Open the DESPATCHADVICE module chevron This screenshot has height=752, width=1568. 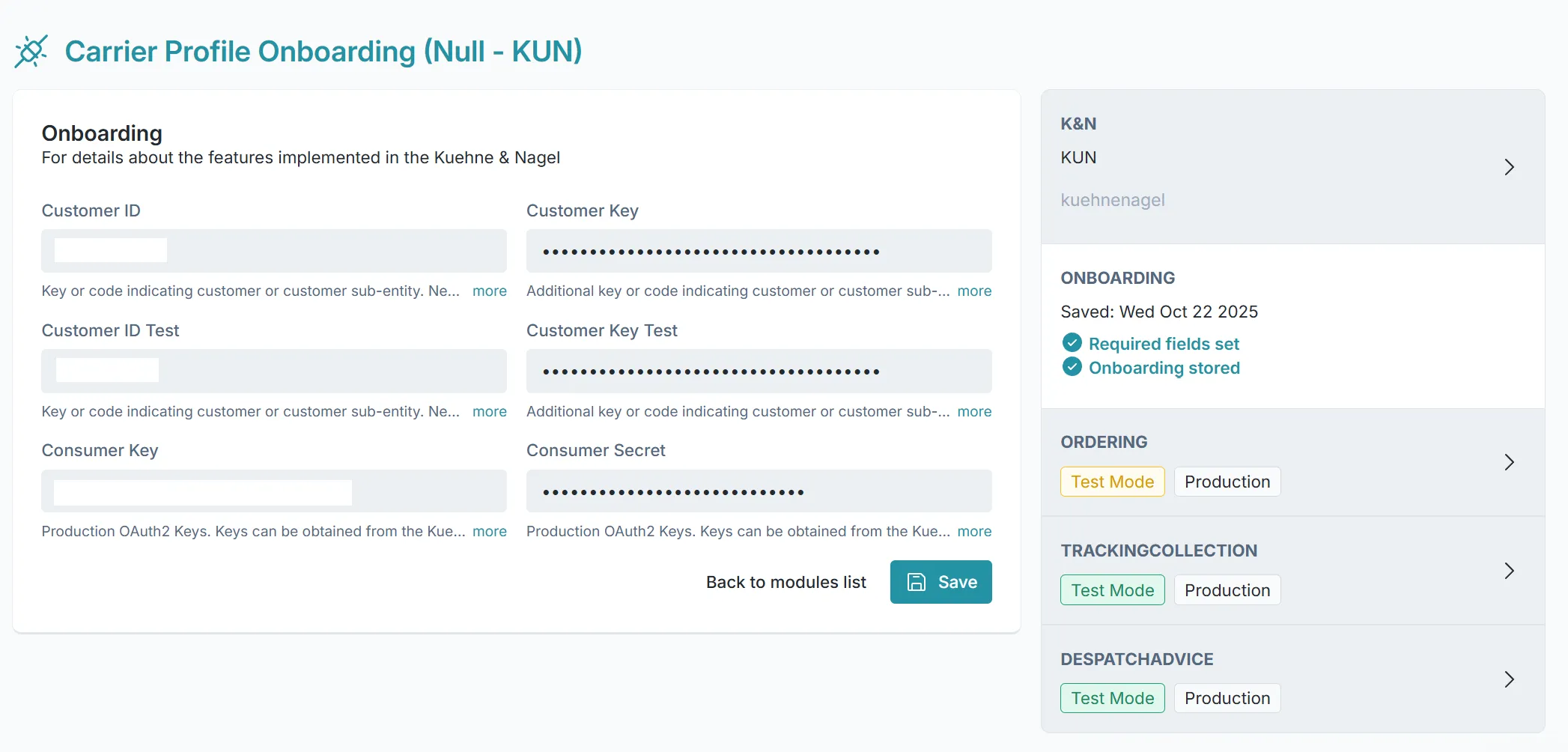pyautogui.click(x=1509, y=679)
